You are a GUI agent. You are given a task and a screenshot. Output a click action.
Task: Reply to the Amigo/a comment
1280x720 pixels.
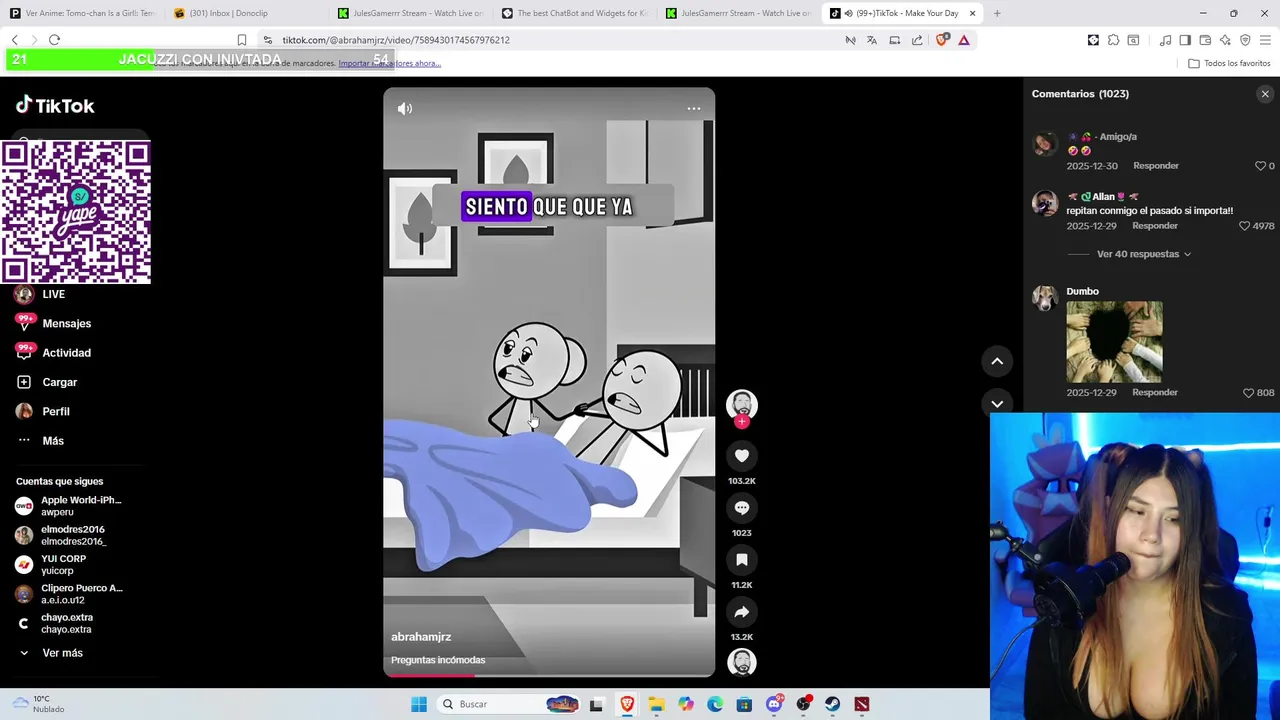[x=1155, y=166]
